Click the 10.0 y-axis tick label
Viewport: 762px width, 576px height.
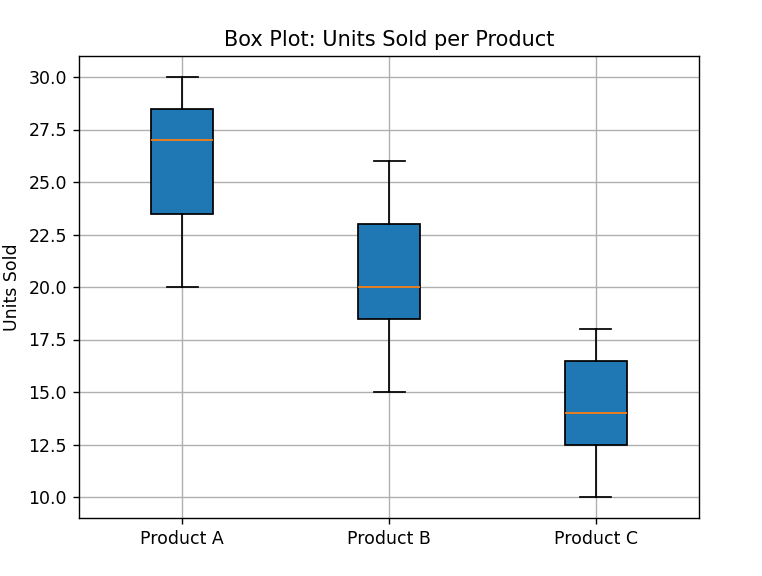click(49, 497)
